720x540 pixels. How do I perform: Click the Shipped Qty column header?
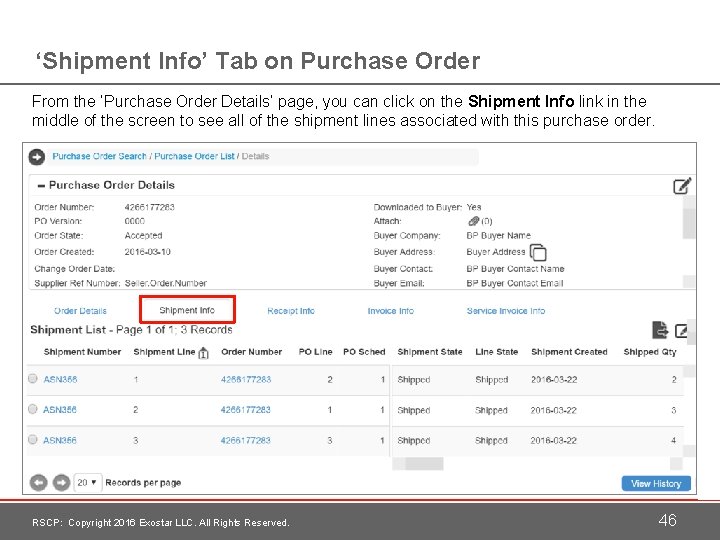[650, 352]
